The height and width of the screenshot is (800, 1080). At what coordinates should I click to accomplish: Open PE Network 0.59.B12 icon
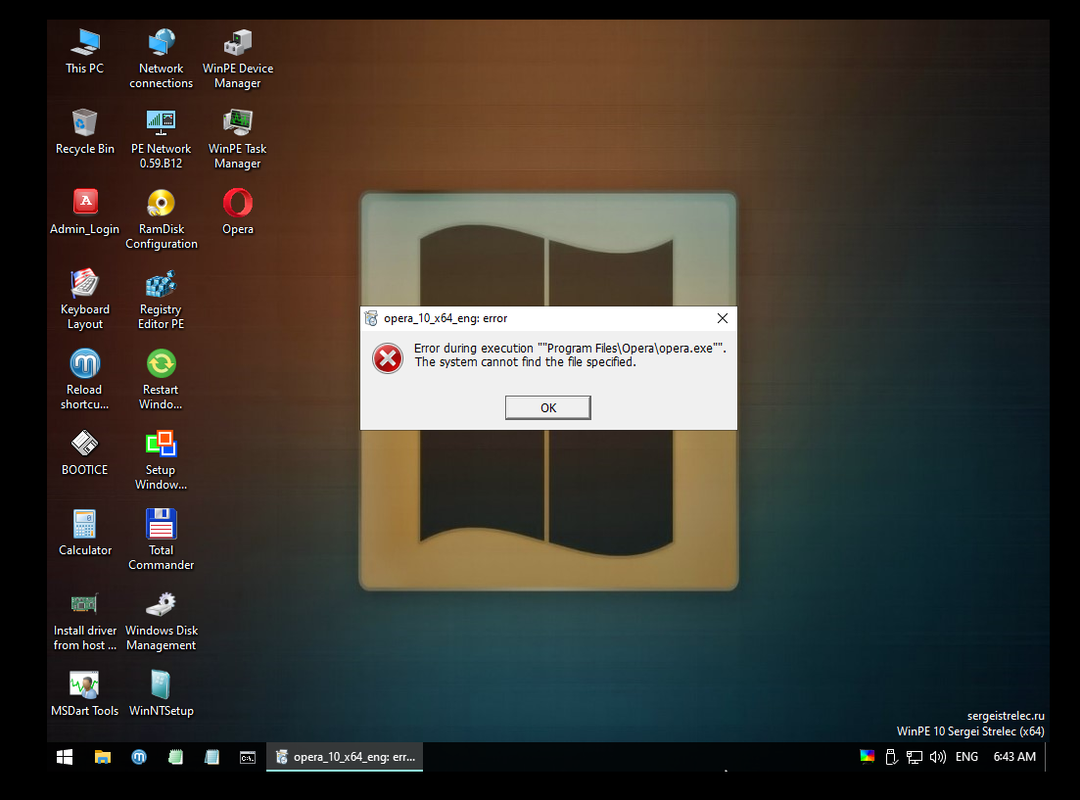click(161, 139)
